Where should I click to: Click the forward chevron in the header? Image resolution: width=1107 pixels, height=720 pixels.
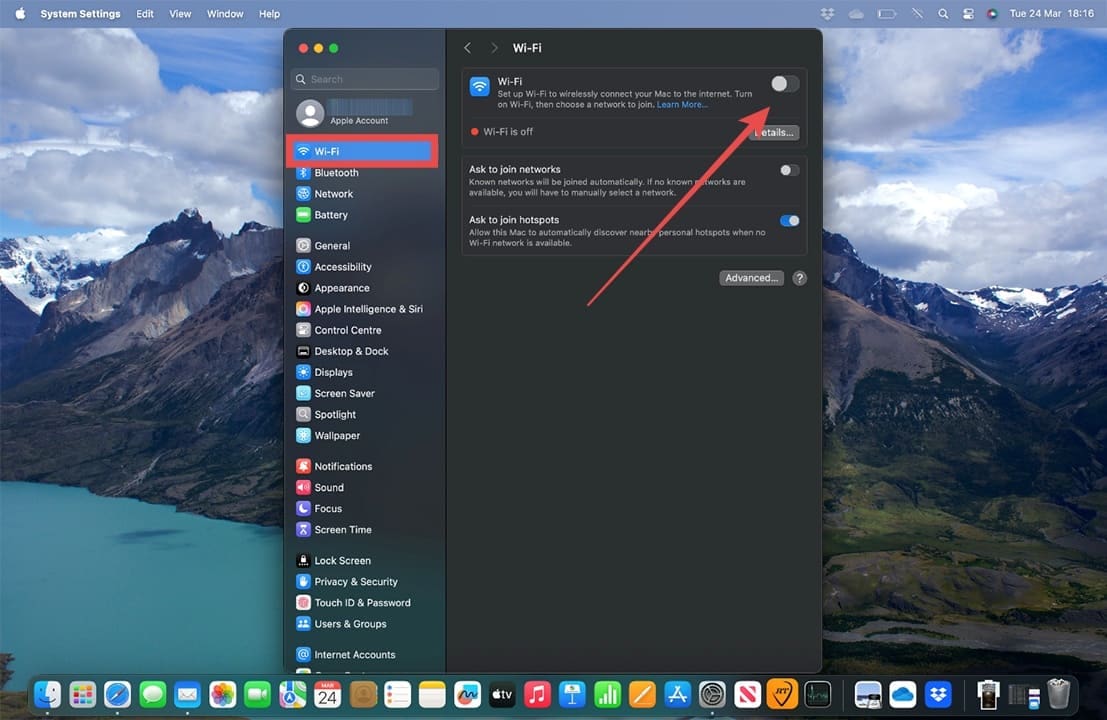coord(493,48)
